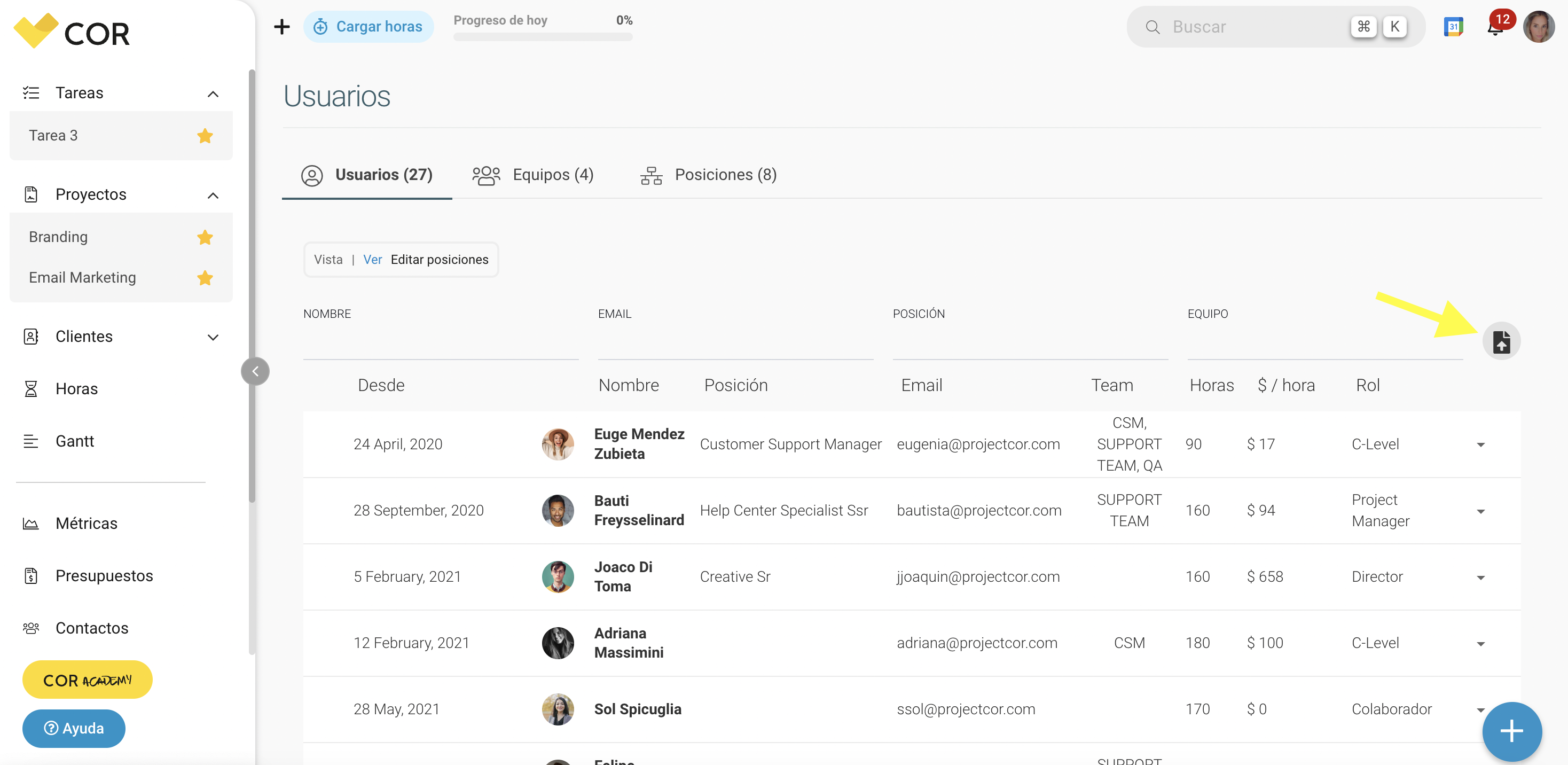Open role dropdown for Sol Spicuglia
1568x765 pixels.
(x=1480, y=709)
